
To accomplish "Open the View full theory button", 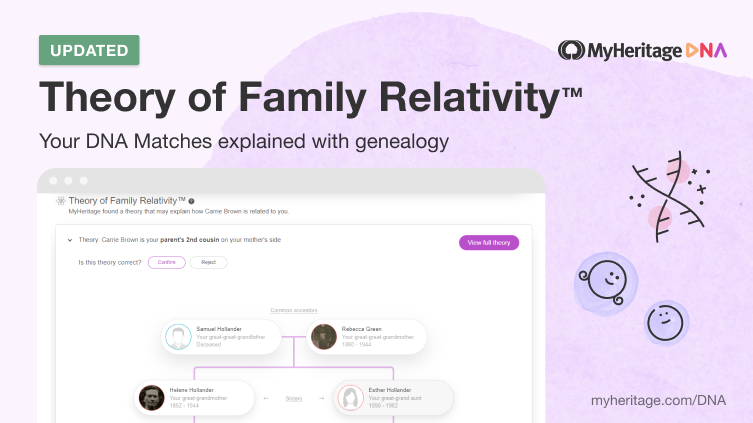I will [489, 242].
